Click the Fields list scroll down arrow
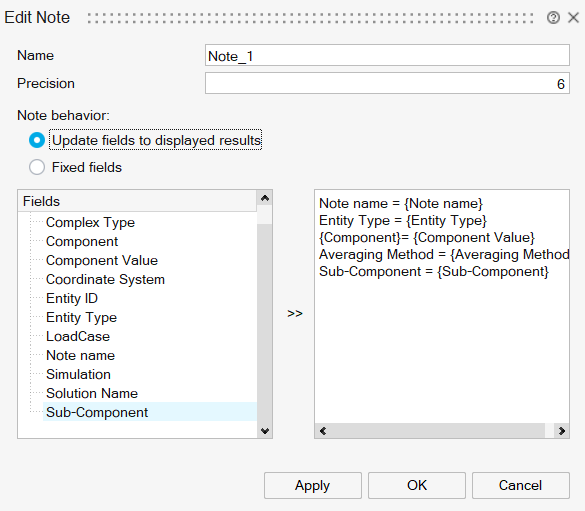585x511 pixels. click(265, 431)
